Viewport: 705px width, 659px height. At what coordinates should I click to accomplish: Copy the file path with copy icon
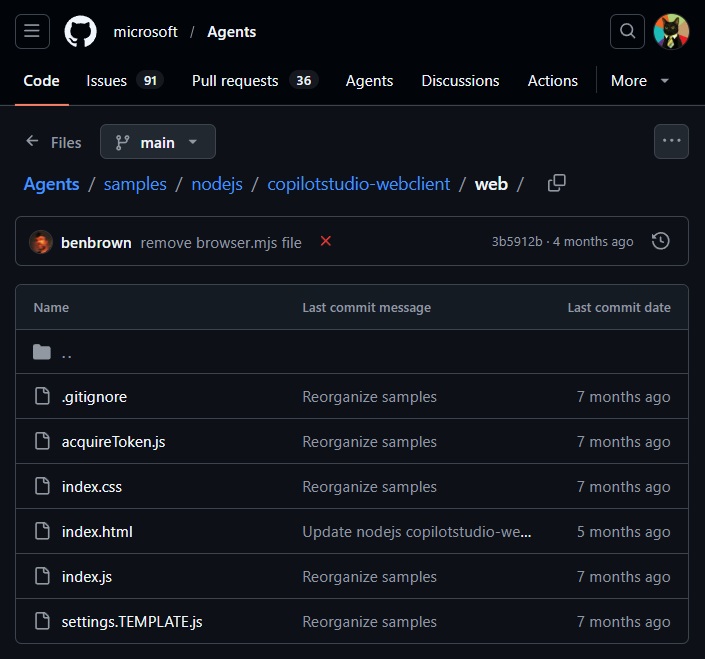point(557,183)
